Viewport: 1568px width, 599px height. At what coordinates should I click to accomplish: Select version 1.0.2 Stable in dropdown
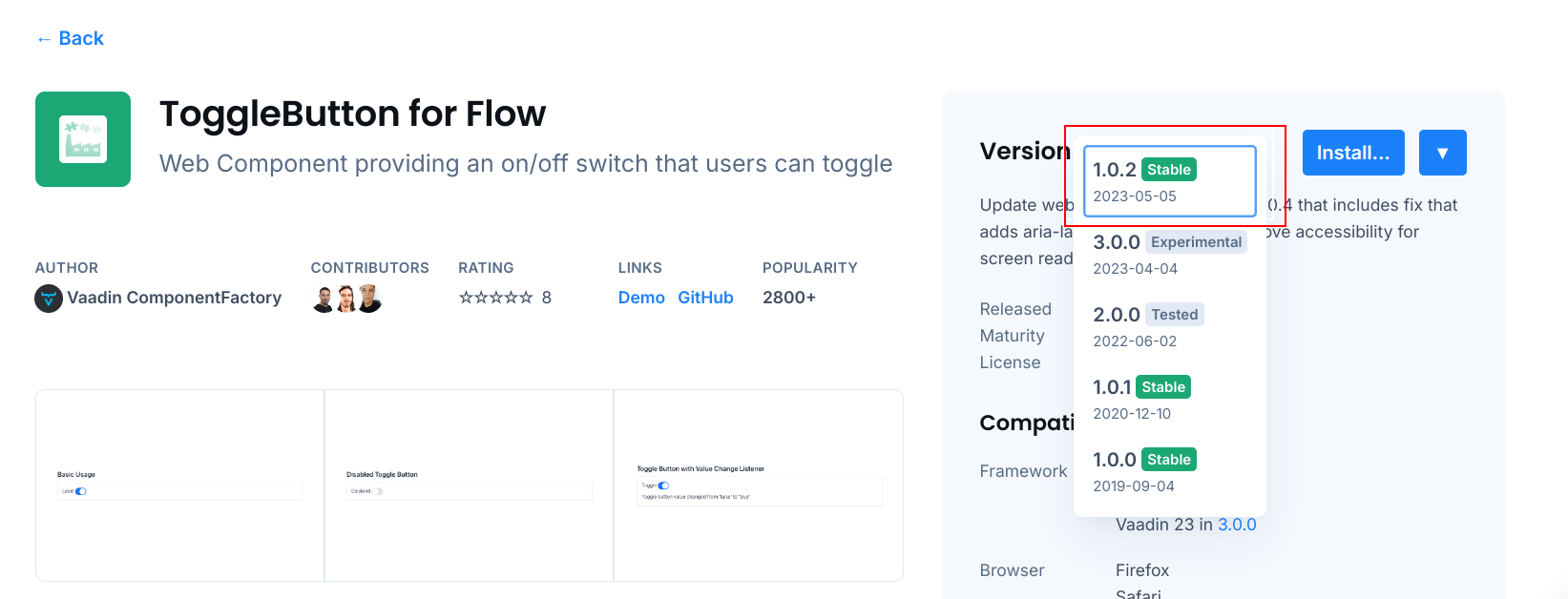[x=1169, y=181]
